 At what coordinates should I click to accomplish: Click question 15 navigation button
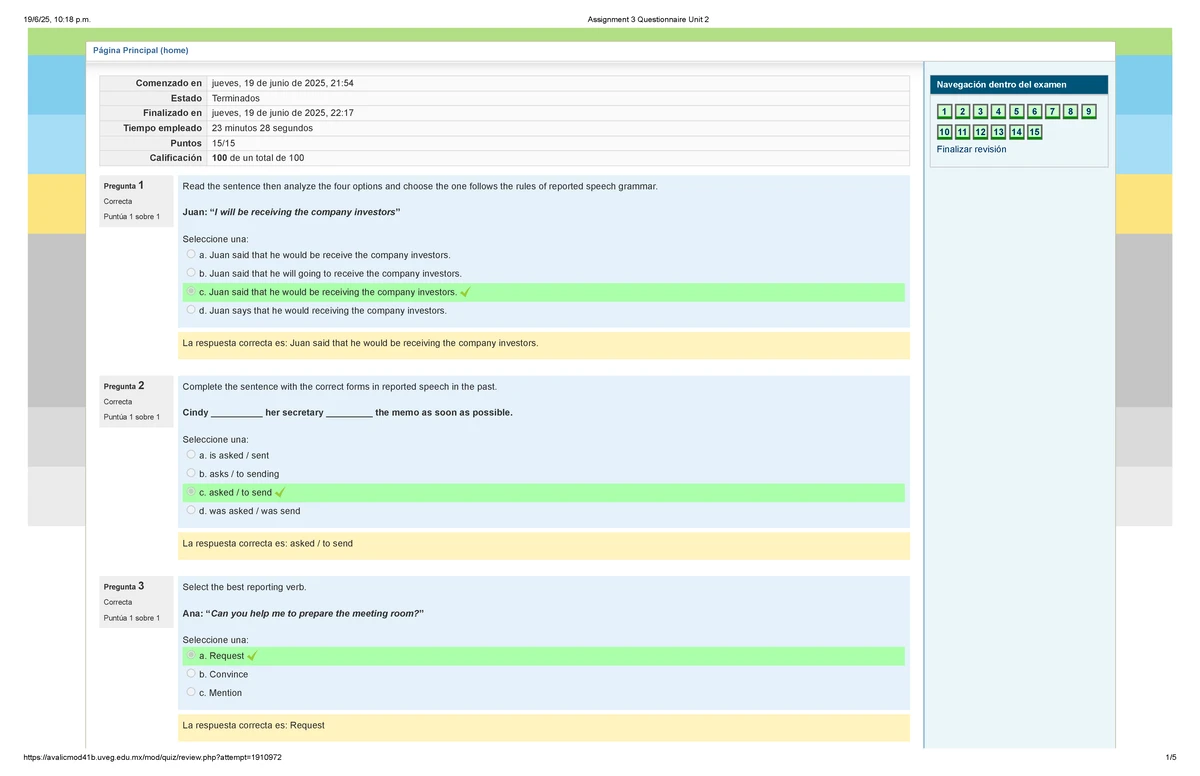tap(1034, 132)
